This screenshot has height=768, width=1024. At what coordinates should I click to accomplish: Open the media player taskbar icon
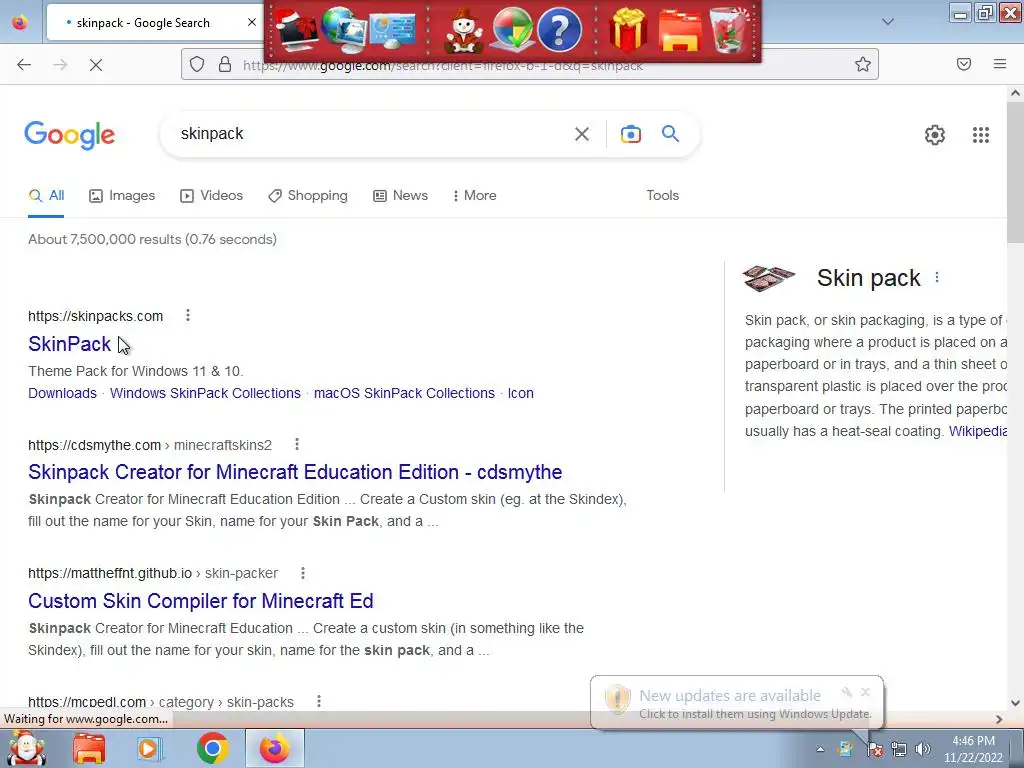click(148, 748)
